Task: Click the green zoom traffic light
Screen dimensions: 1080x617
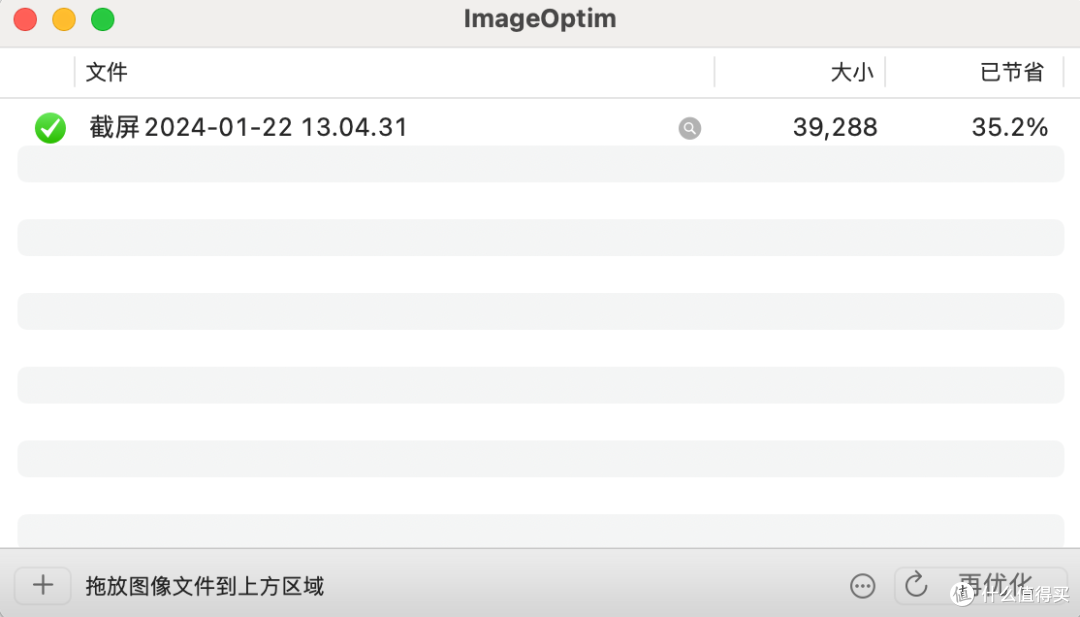Action: [x=101, y=18]
